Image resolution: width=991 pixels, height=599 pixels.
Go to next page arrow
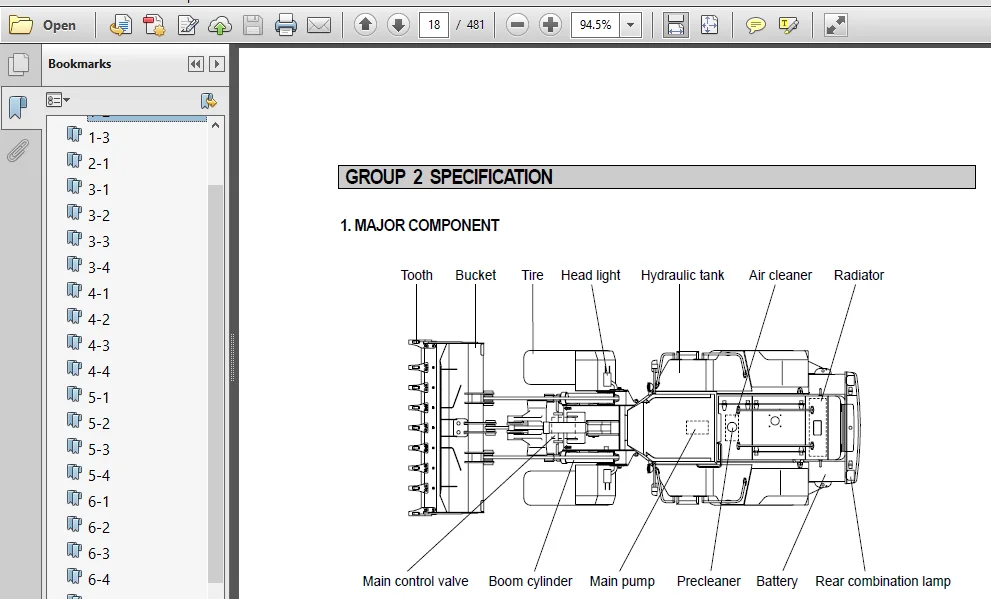(398, 25)
